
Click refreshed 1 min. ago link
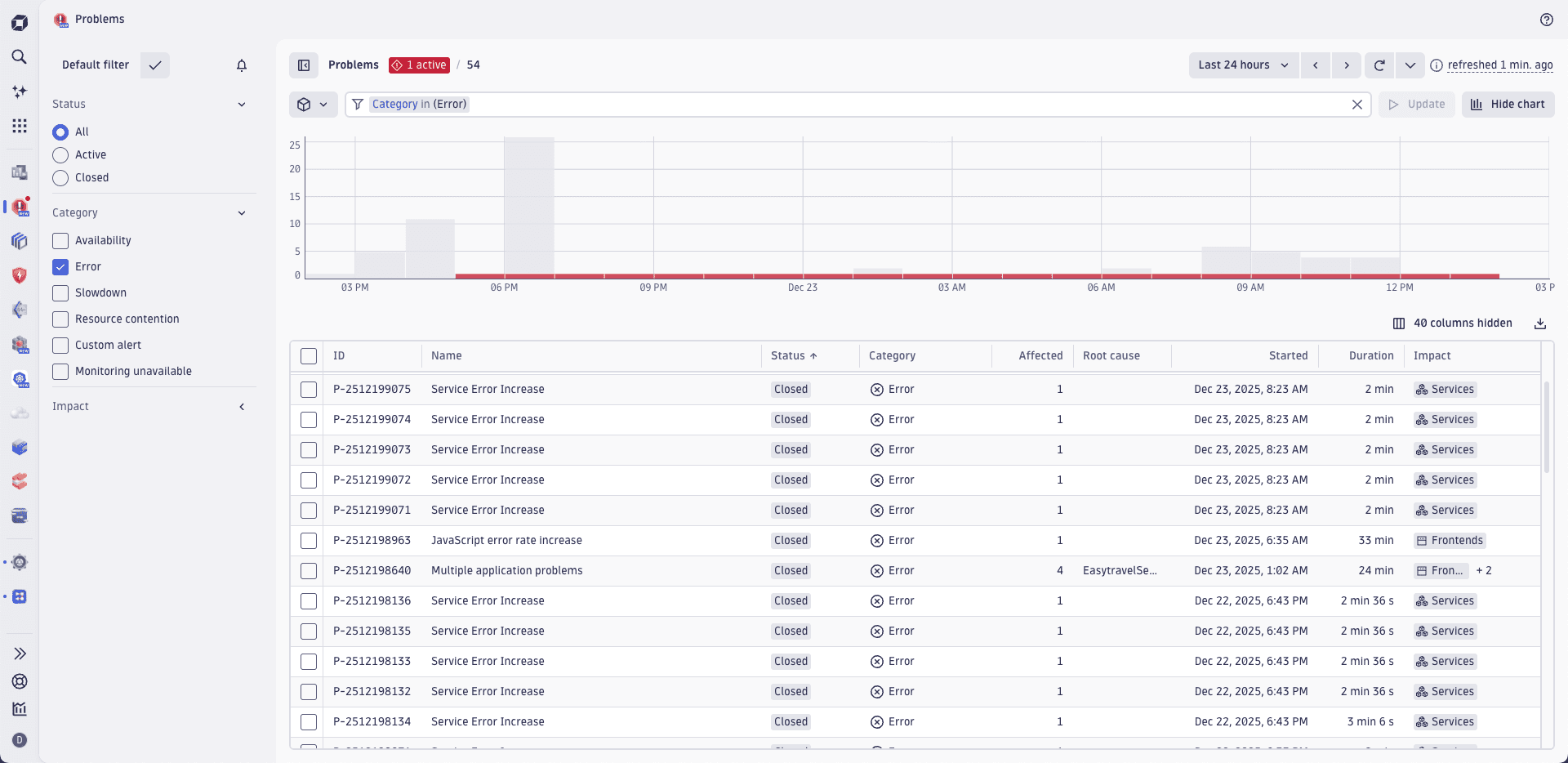pyautogui.click(x=1500, y=65)
